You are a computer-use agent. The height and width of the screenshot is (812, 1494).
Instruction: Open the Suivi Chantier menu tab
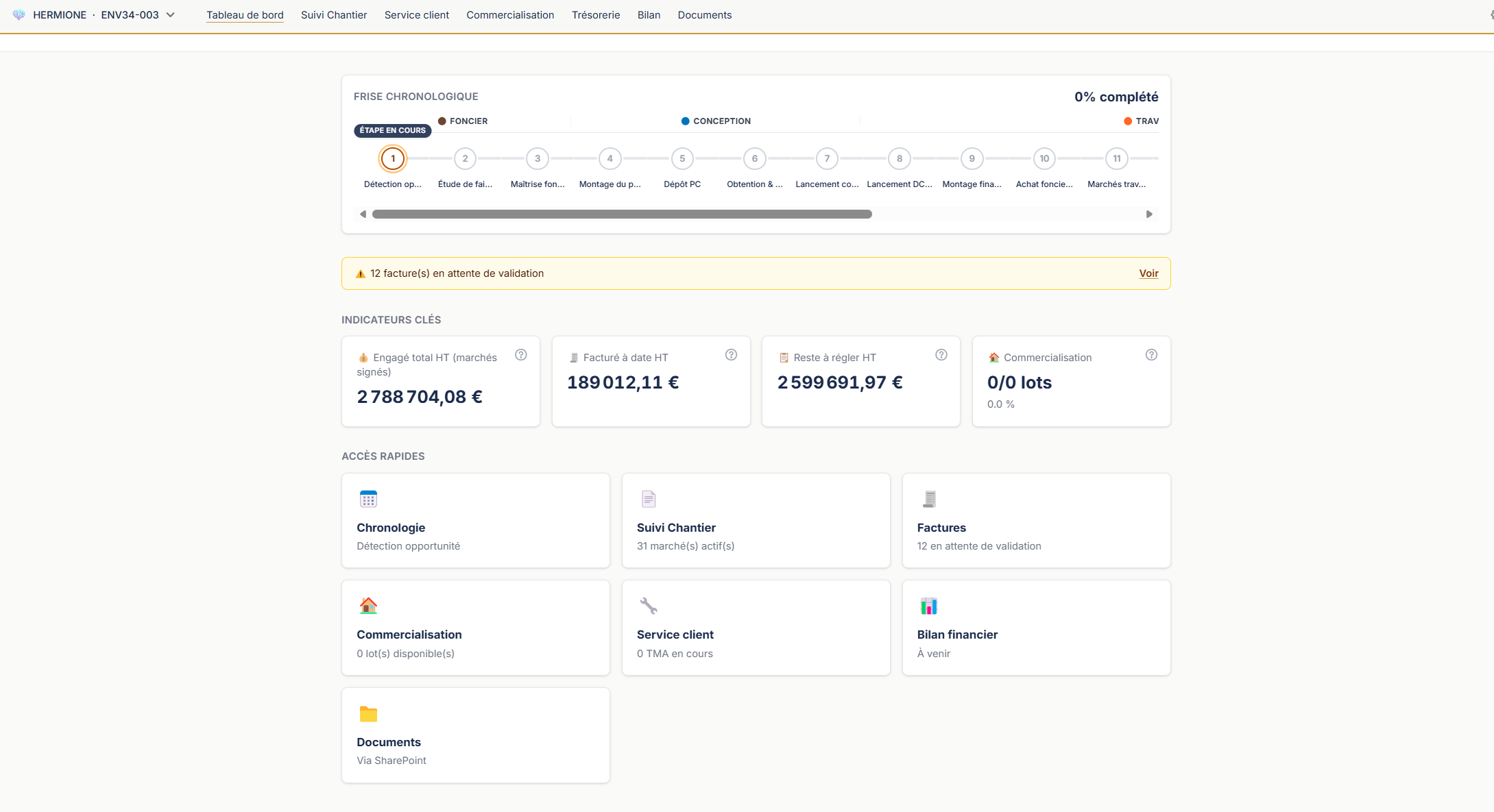(334, 15)
